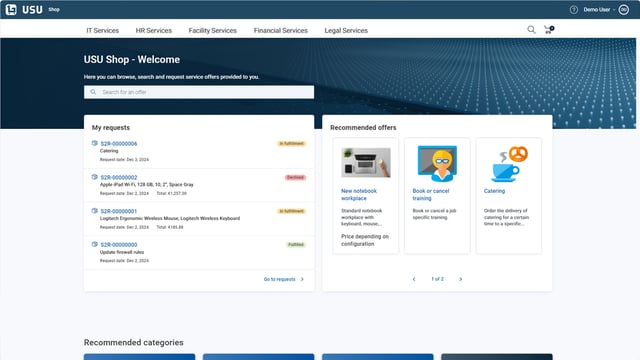Click request icon beside S2R-00000000
The height and width of the screenshot is (360, 640).
(x=95, y=244)
